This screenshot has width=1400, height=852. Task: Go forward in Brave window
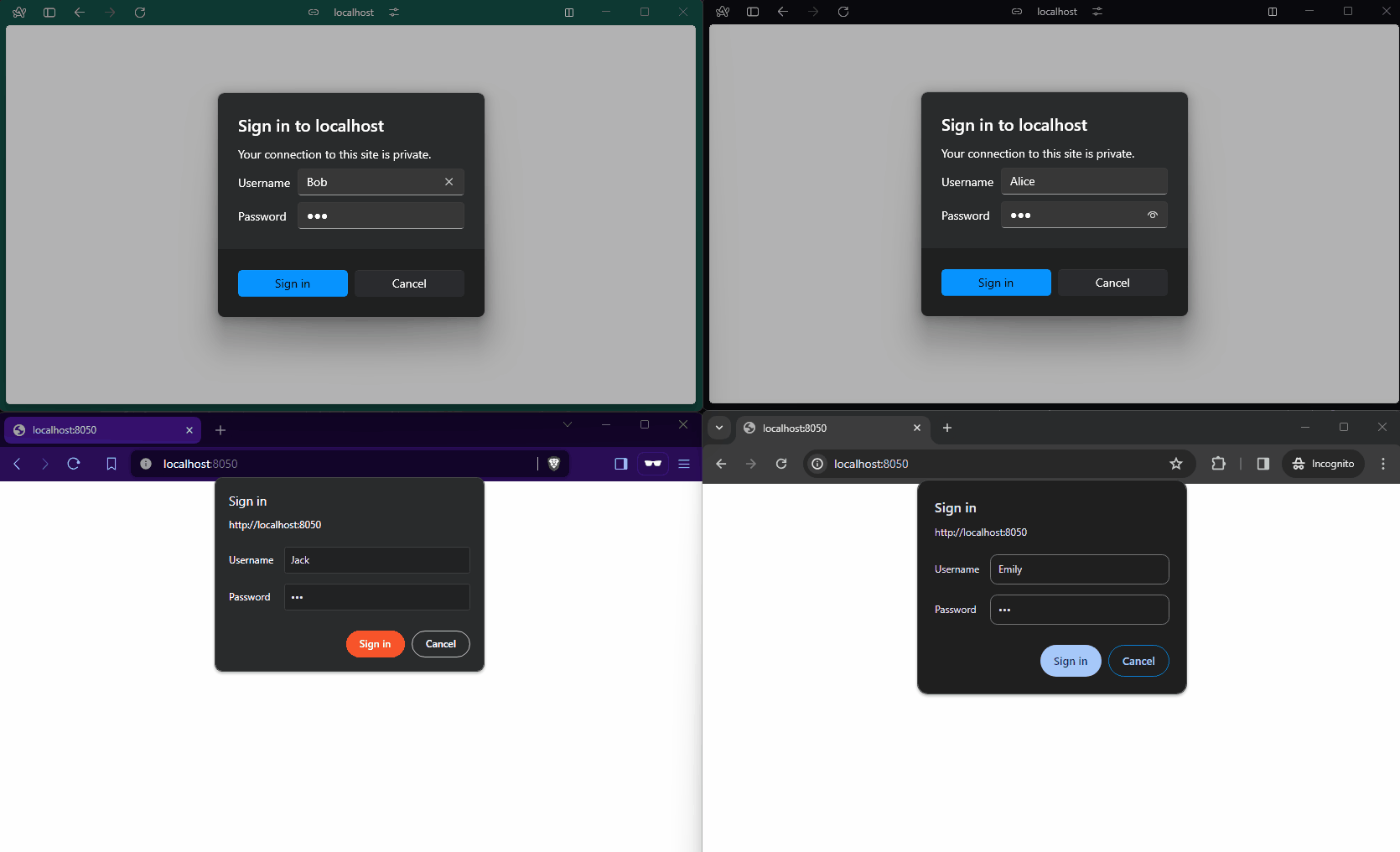point(45,464)
